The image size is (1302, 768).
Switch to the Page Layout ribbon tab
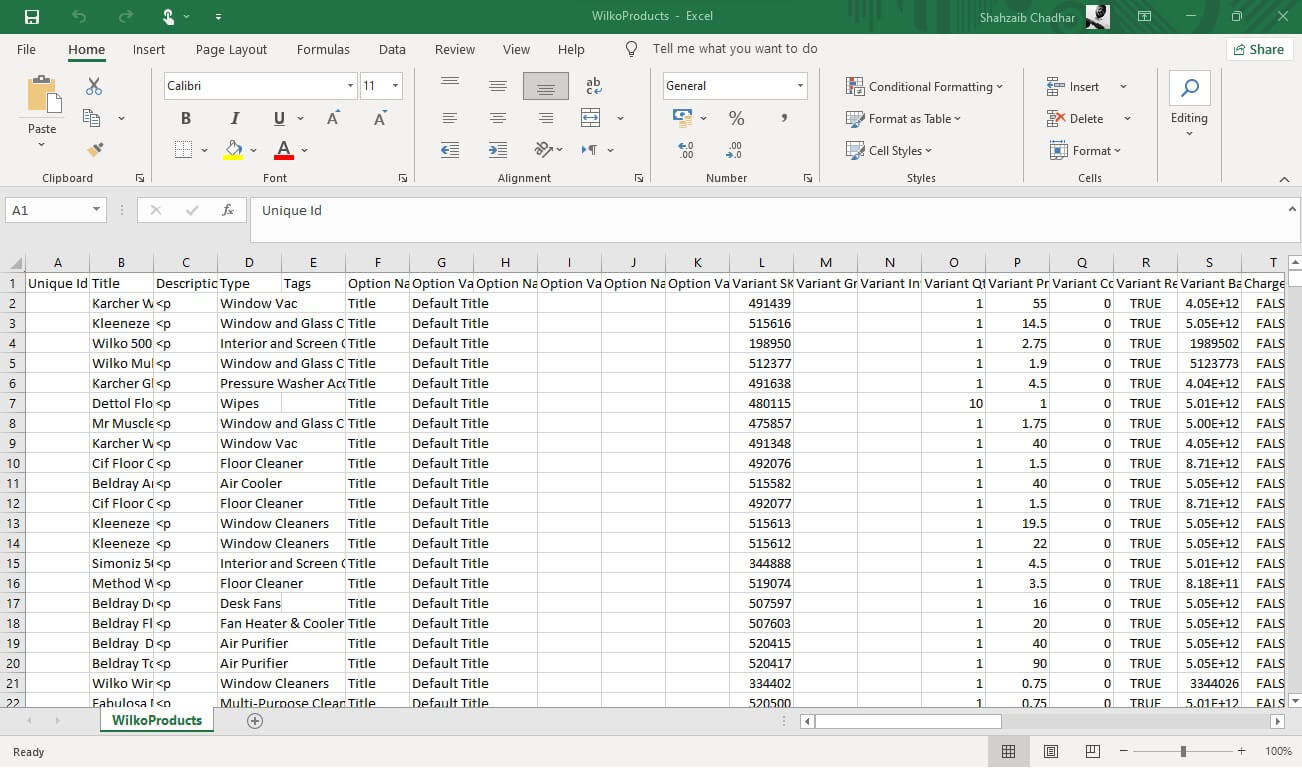pyautogui.click(x=231, y=49)
